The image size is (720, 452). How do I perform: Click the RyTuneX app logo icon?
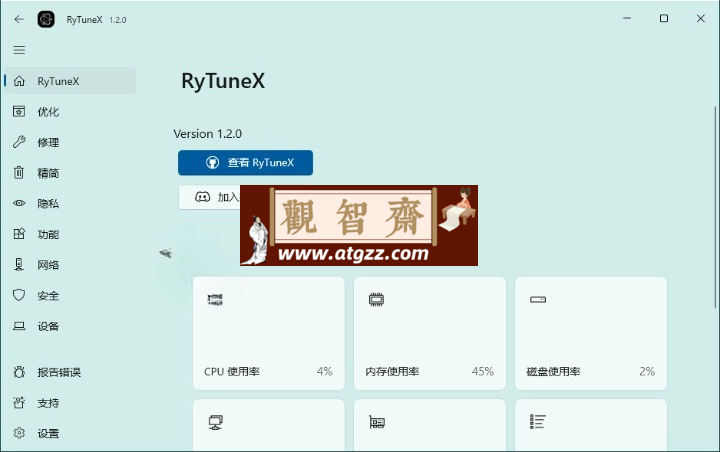pos(46,19)
